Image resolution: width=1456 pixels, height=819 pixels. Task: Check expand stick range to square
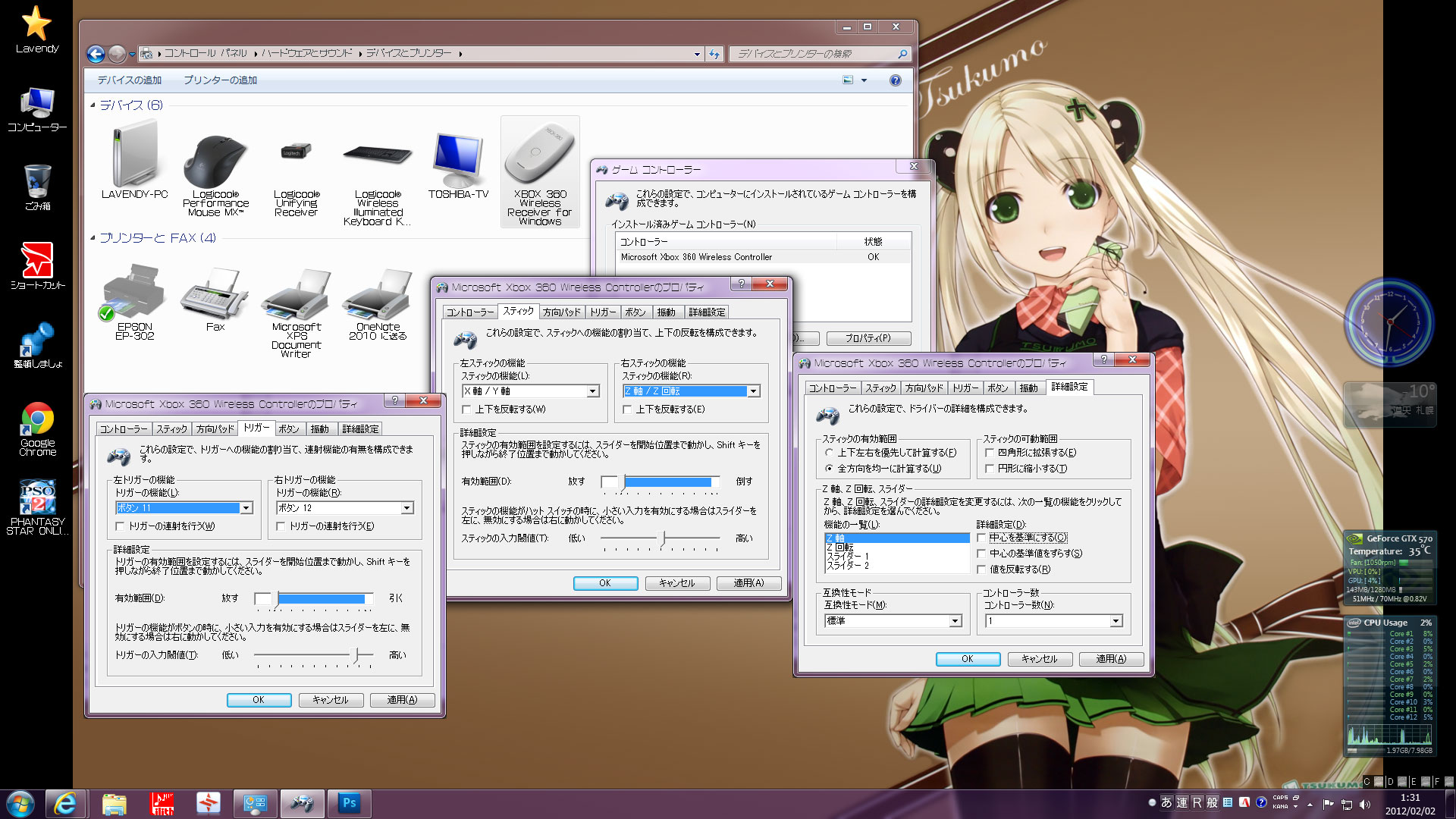tap(990, 453)
